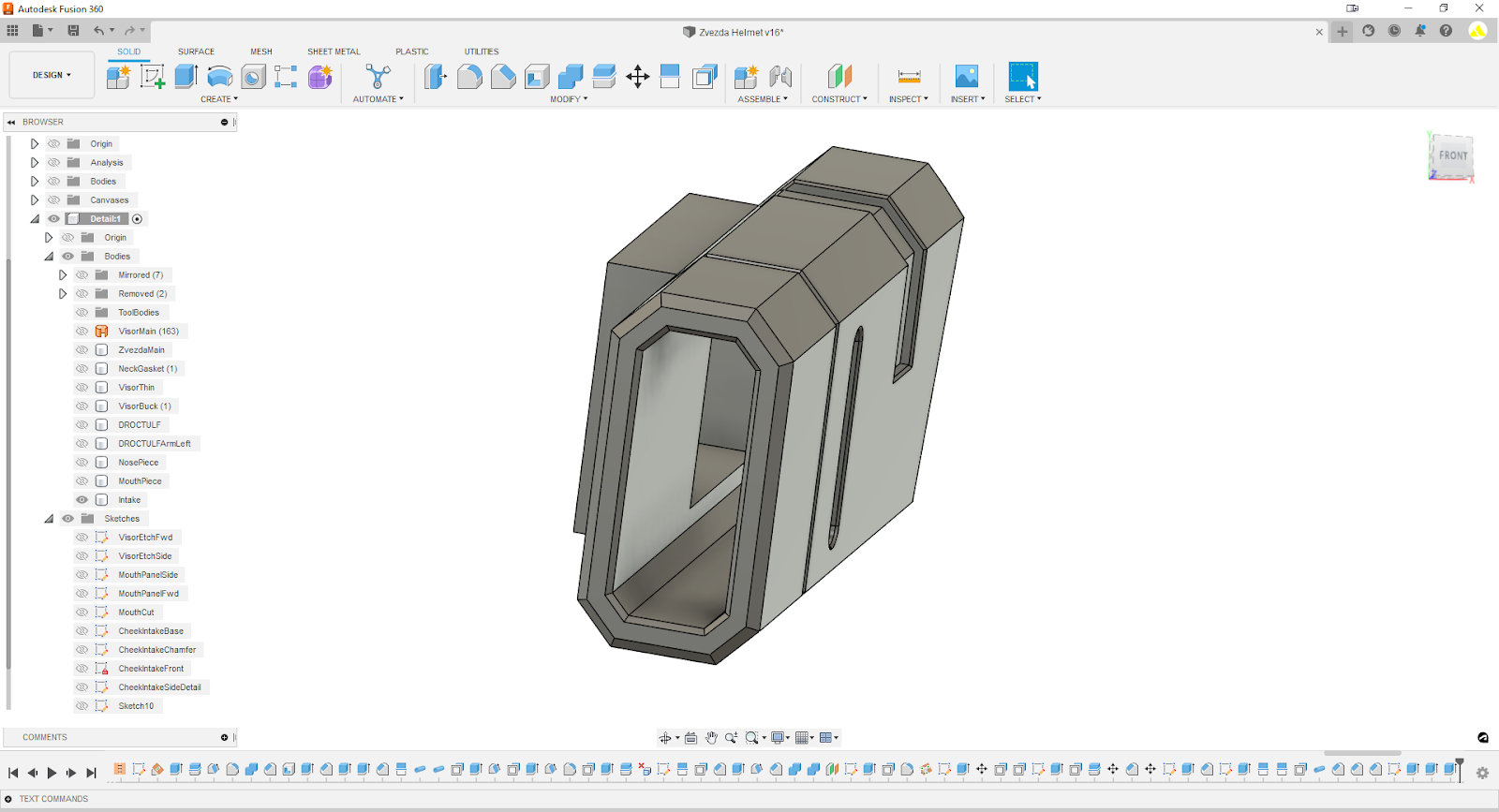The width and height of the screenshot is (1499, 812).
Task: Click the Fillet tool icon
Action: click(469, 77)
